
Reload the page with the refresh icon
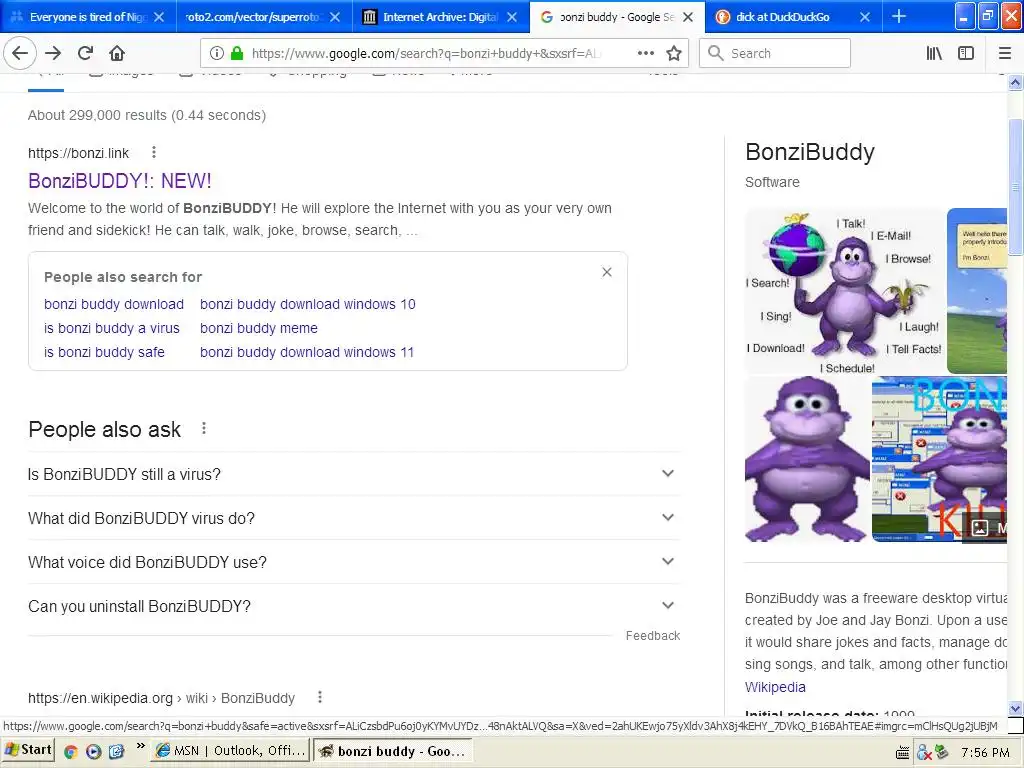(85, 53)
